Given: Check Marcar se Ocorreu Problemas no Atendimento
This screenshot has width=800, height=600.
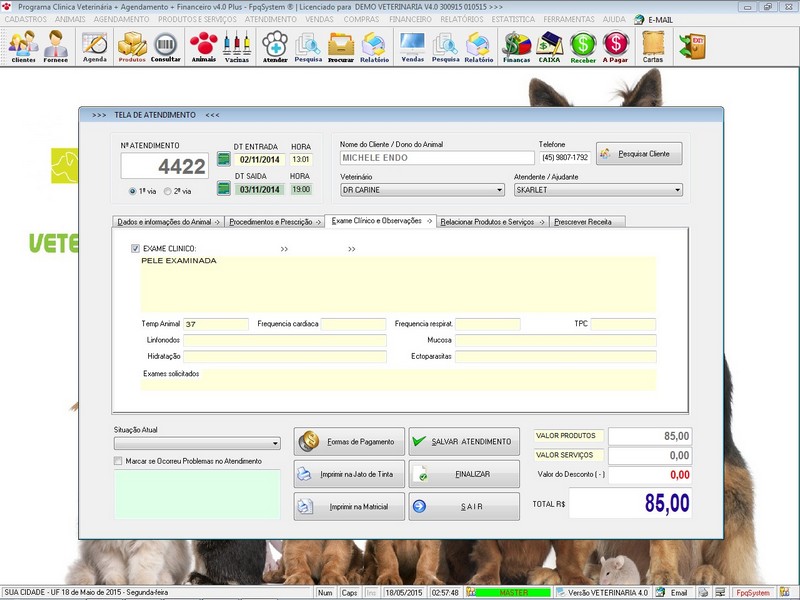Looking at the screenshot, I should pyautogui.click(x=118, y=461).
